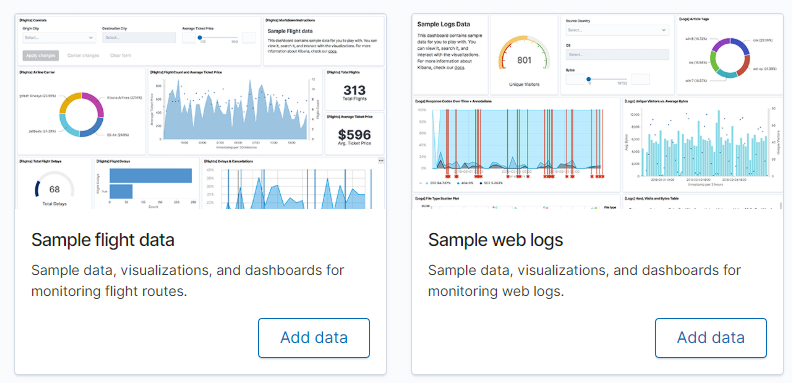The height and width of the screenshot is (383, 792).
Task: Open the Sample flight data dashboard preview
Action: click(201, 111)
